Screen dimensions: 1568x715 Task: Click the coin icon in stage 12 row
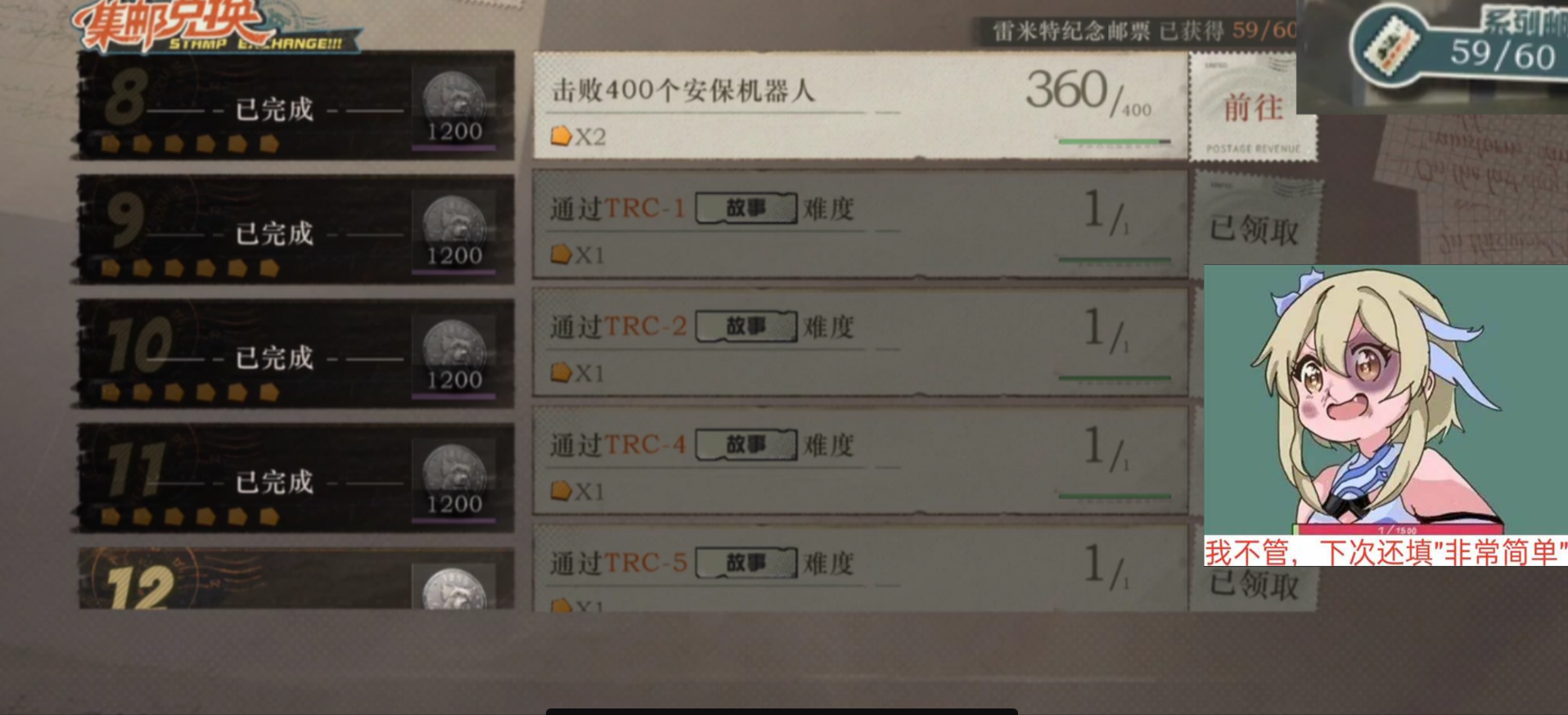(454, 589)
